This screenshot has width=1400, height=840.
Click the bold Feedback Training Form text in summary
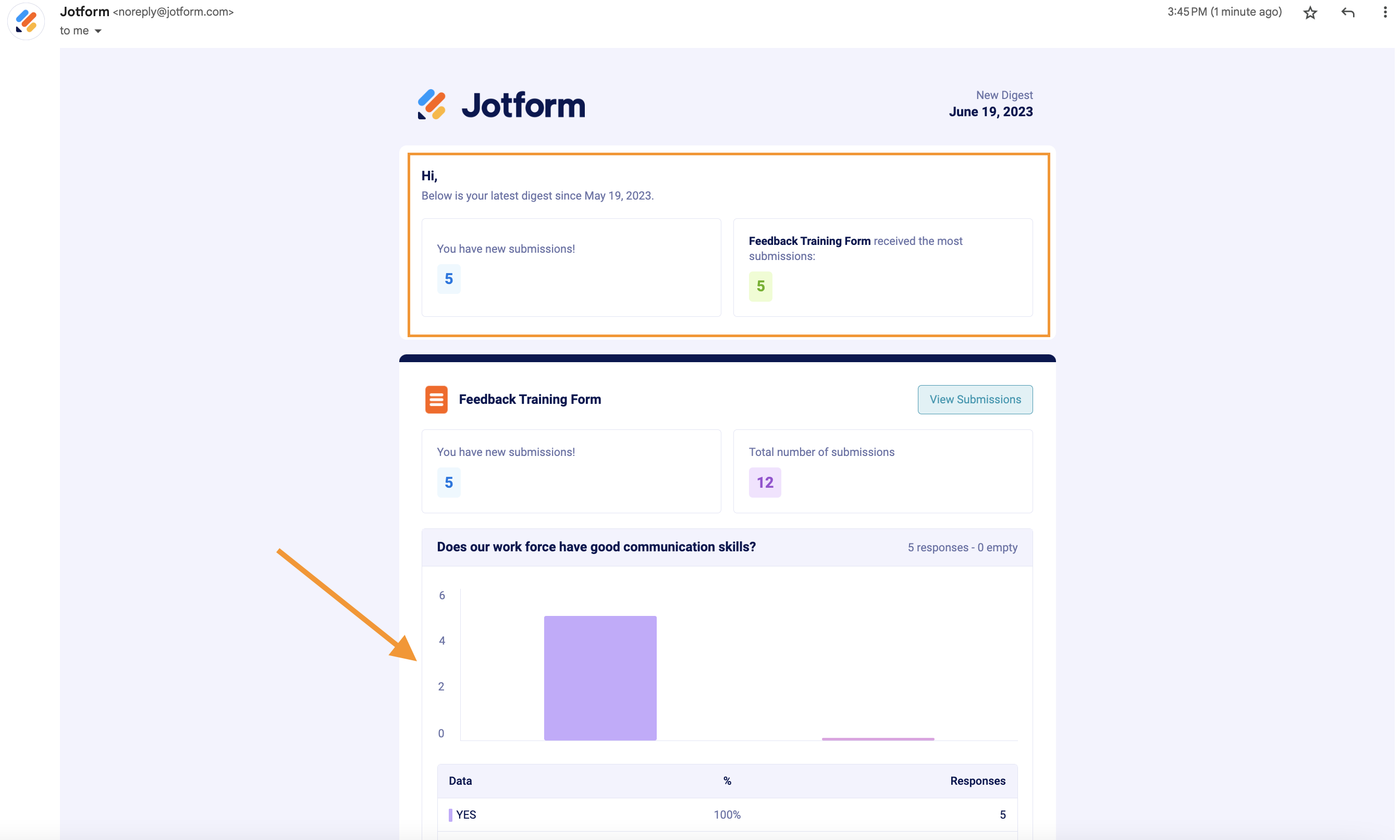(809, 241)
